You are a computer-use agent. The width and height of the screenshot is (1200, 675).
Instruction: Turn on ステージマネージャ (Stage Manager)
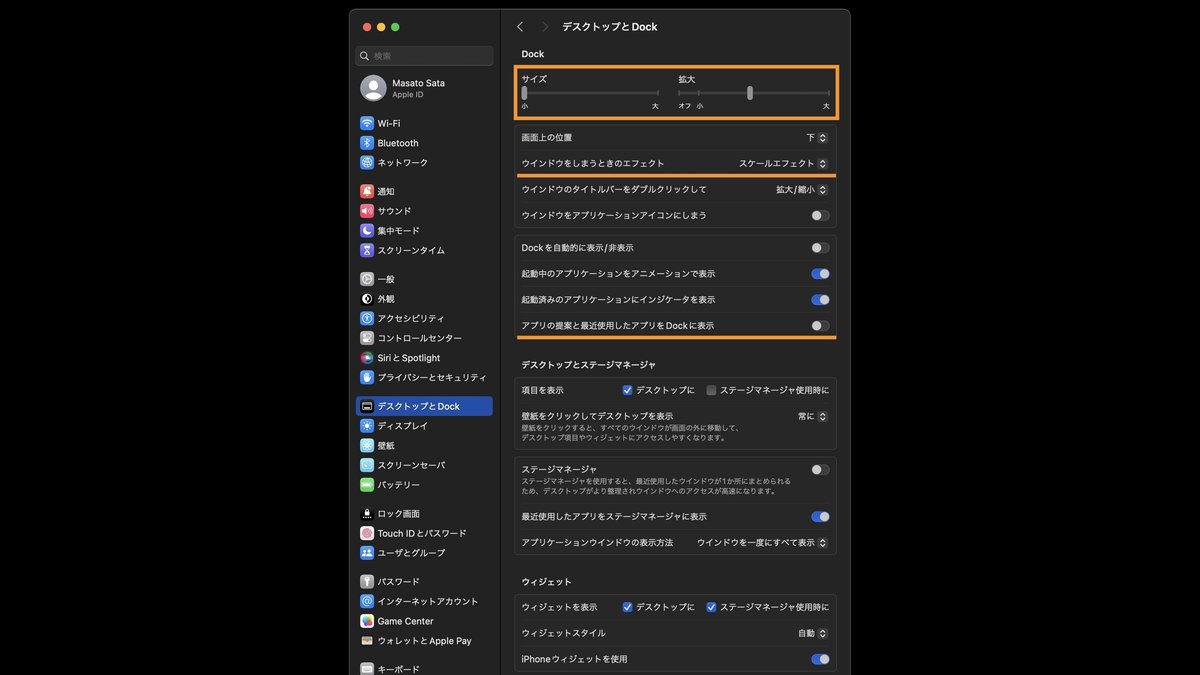(x=819, y=469)
